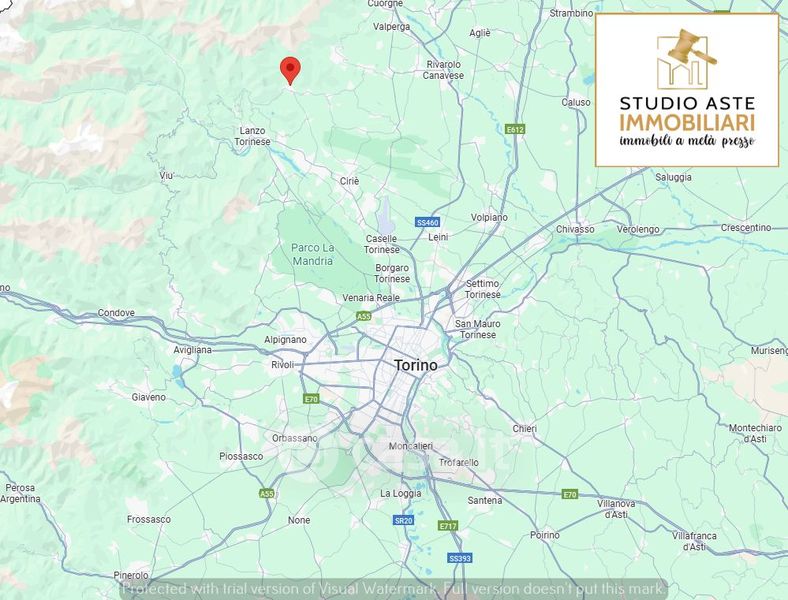Viewport: 788px width, 600px height.
Task: Click the Chieri town label
Action: click(x=525, y=429)
